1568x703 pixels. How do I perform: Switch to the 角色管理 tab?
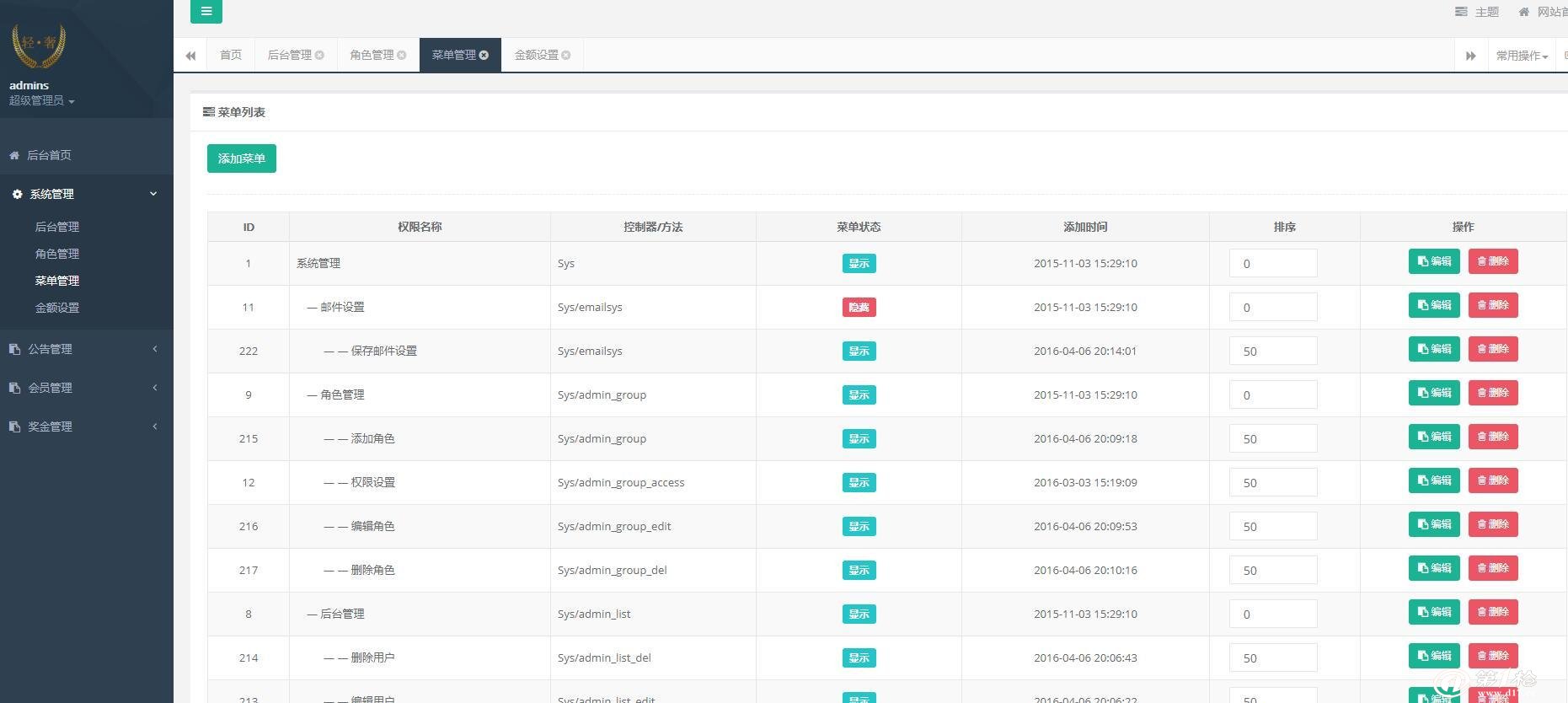point(372,56)
